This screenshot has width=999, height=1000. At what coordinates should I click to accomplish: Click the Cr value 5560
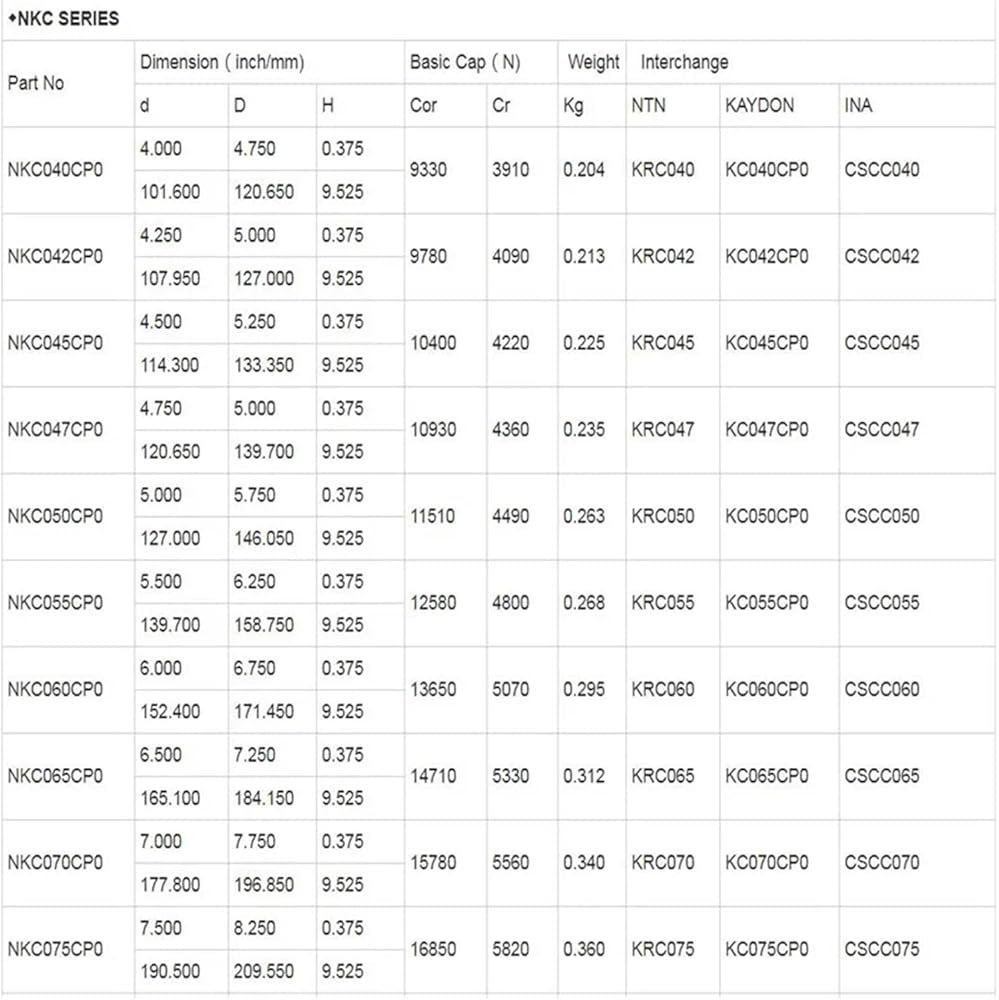[x=510, y=862]
